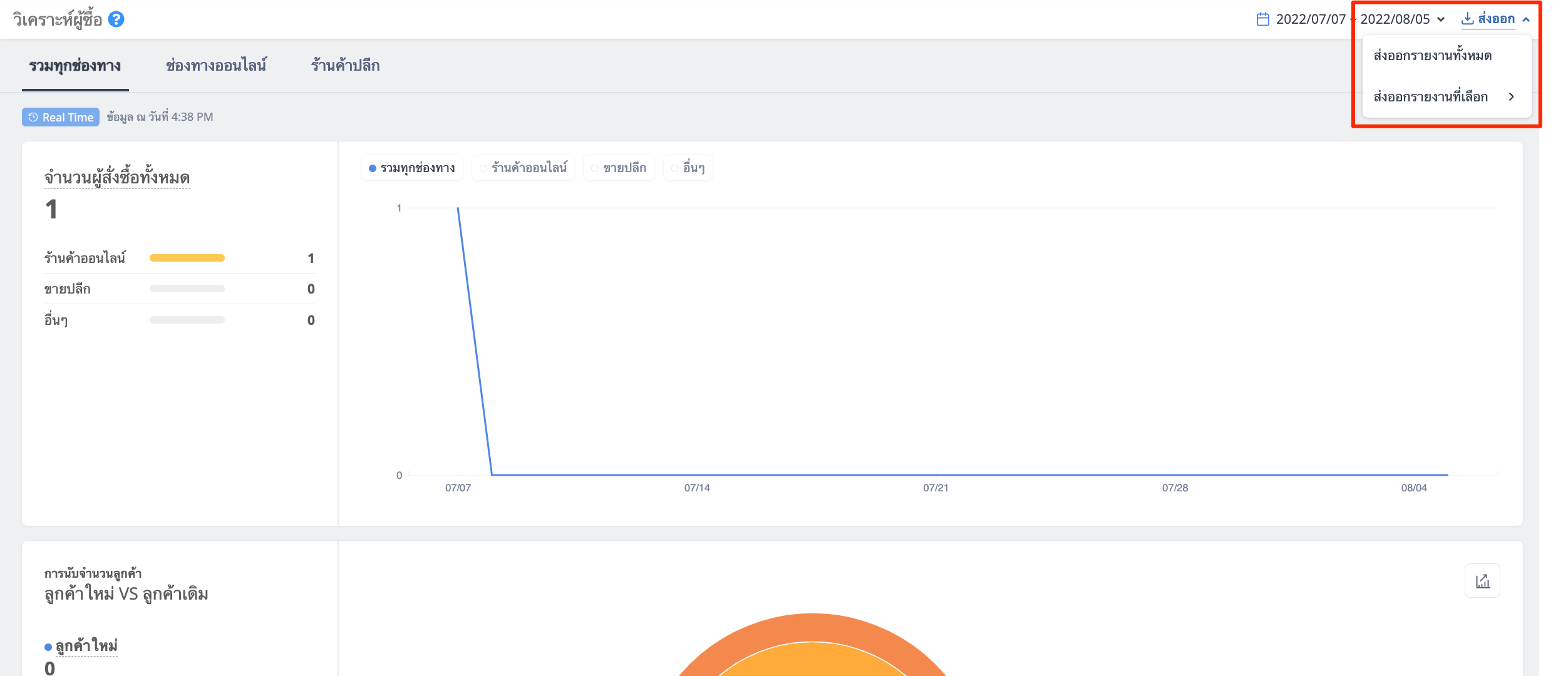Toggle รวมทุกช่องทาง chart legend series
1568x676 pixels.
coord(412,168)
